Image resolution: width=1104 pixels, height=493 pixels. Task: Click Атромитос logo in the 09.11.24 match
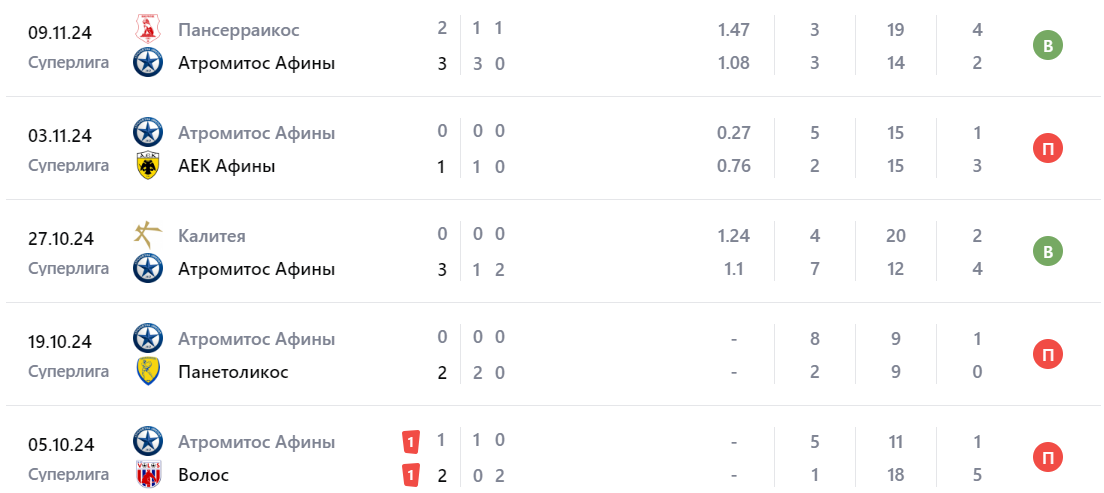coord(148,63)
